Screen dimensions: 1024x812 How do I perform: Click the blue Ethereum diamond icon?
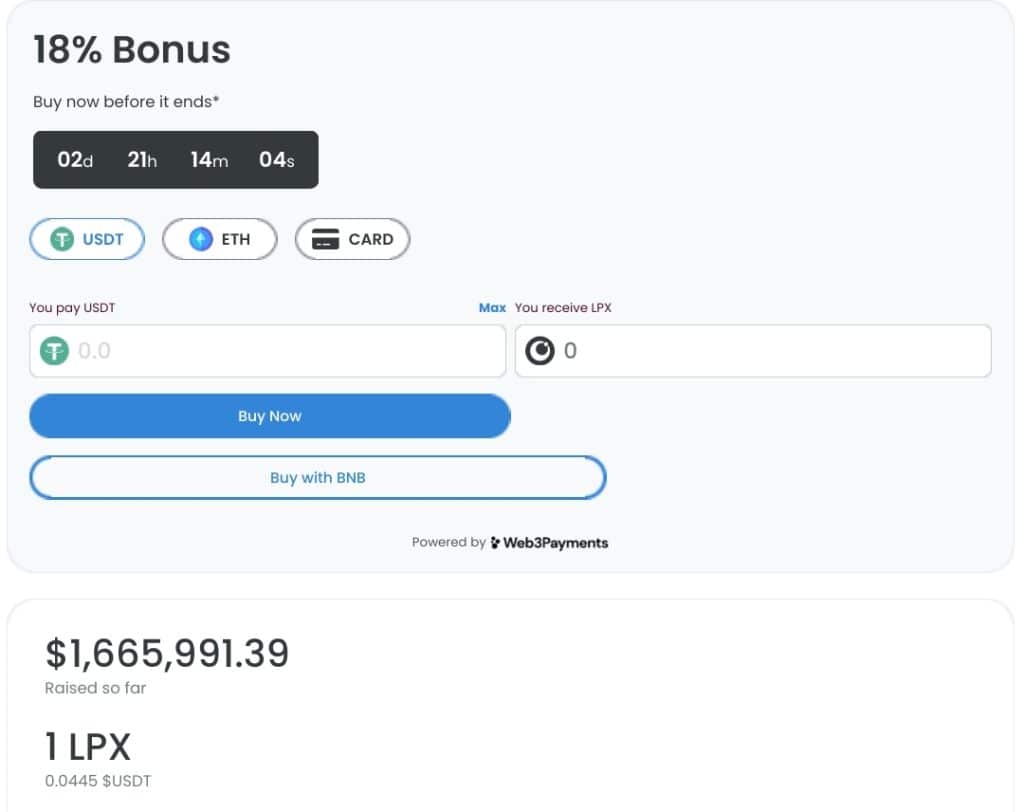coord(200,239)
